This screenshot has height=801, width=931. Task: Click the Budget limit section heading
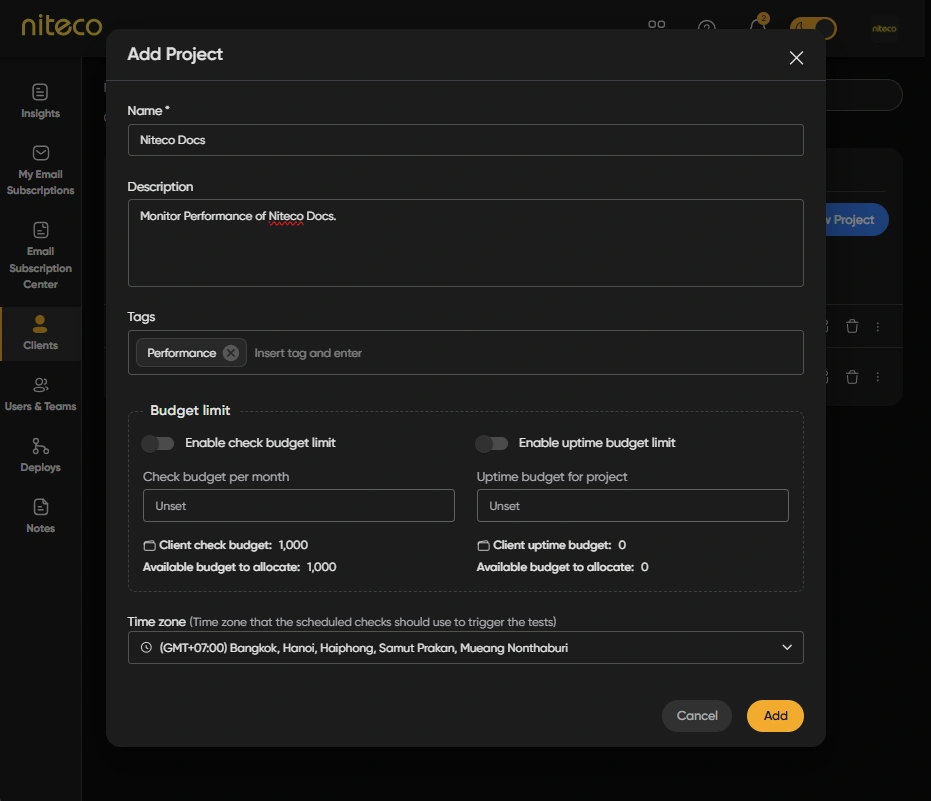pos(190,410)
